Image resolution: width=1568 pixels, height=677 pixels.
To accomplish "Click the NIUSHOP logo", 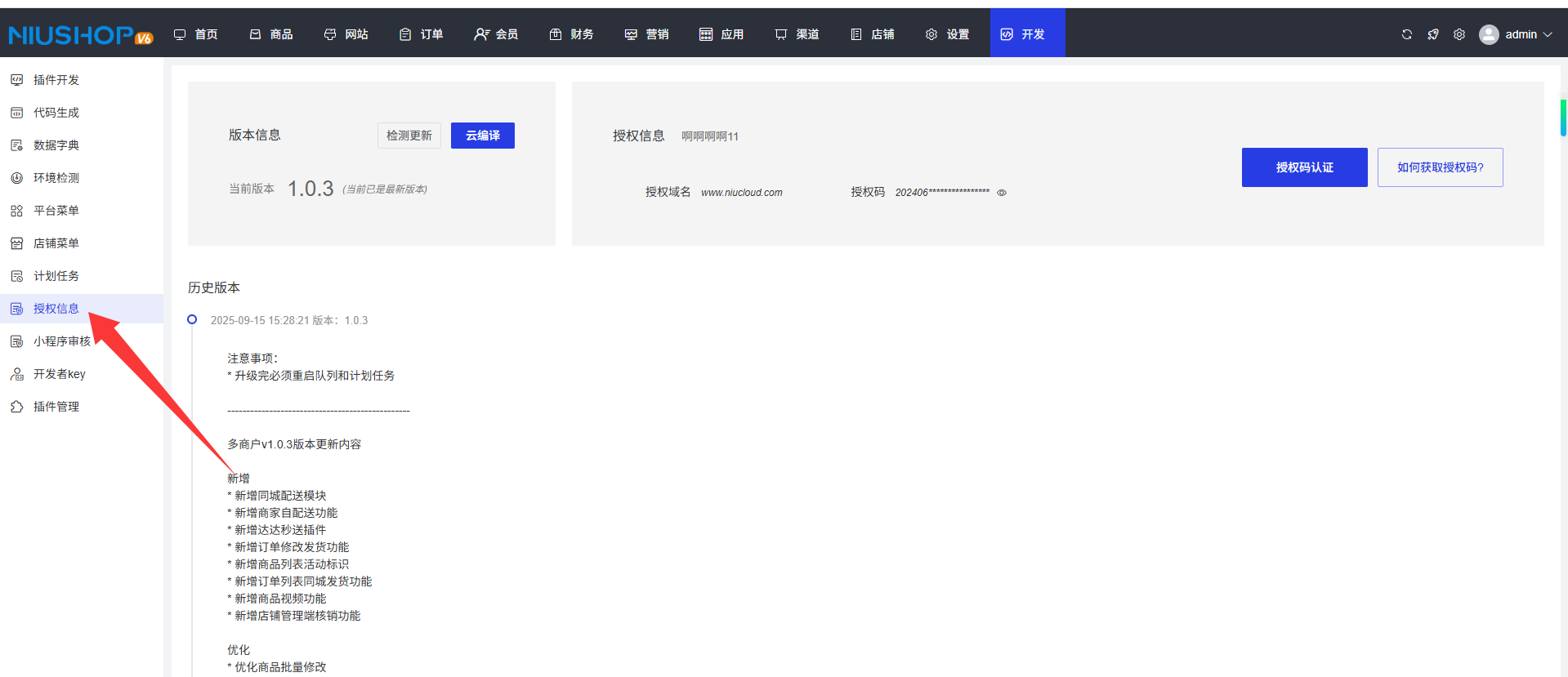I will tap(80, 35).
